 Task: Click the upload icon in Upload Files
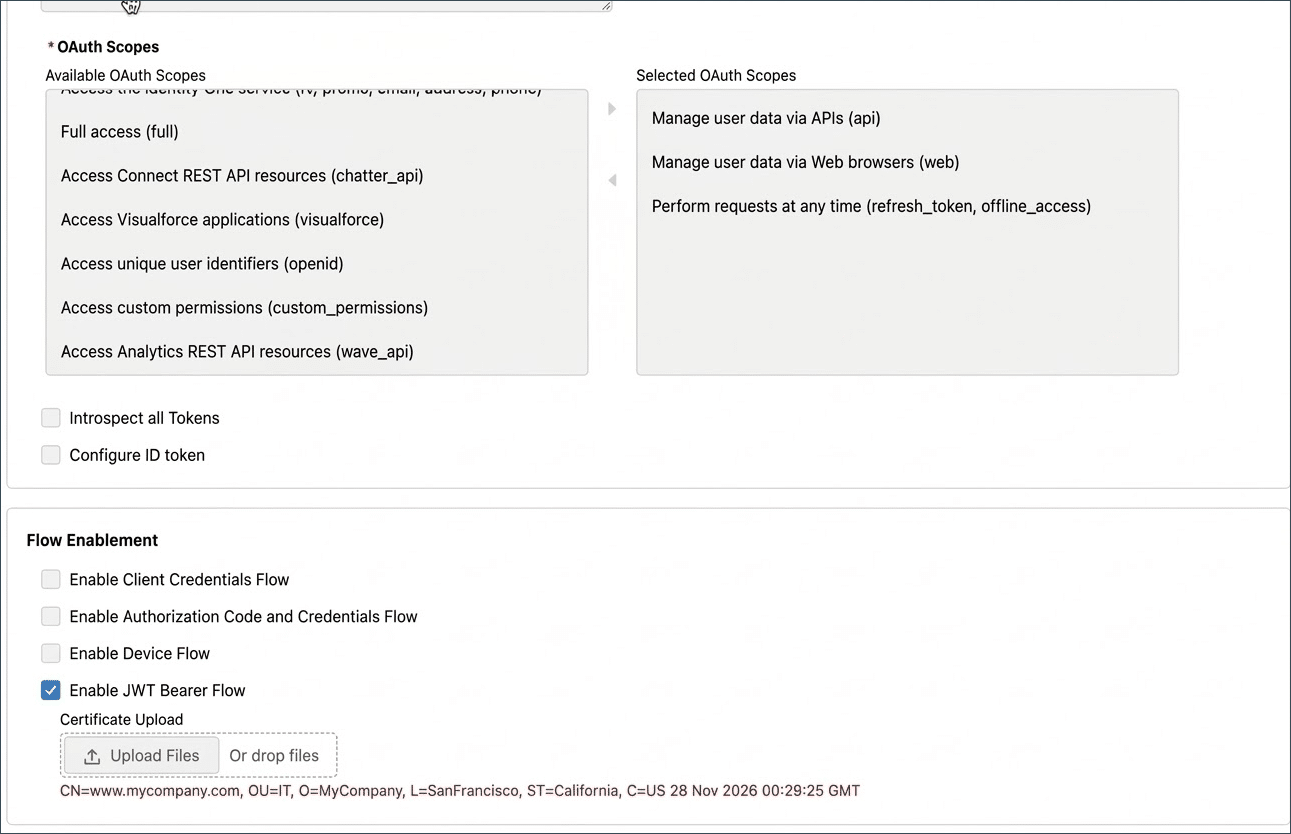(x=92, y=756)
